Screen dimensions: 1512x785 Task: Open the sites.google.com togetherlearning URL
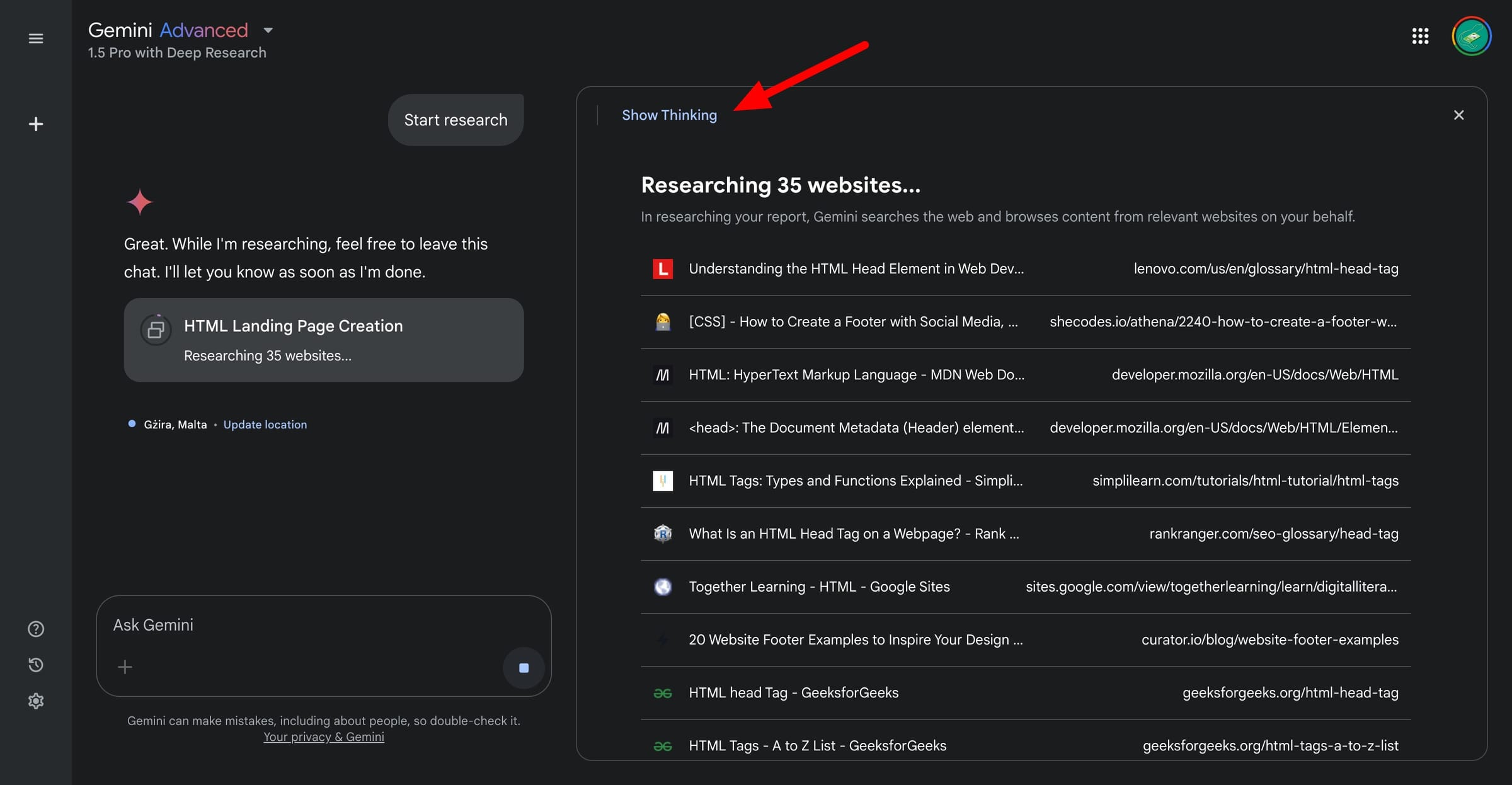coord(1211,587)
